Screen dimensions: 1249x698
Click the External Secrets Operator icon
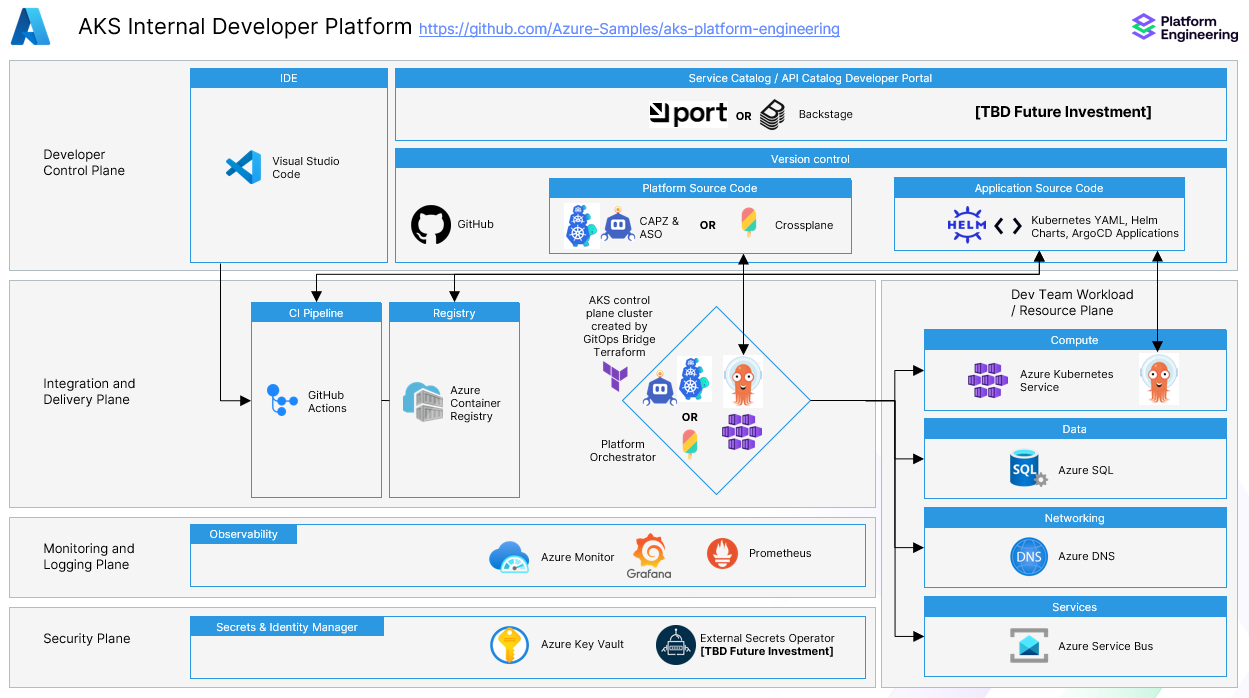(676, 645)
